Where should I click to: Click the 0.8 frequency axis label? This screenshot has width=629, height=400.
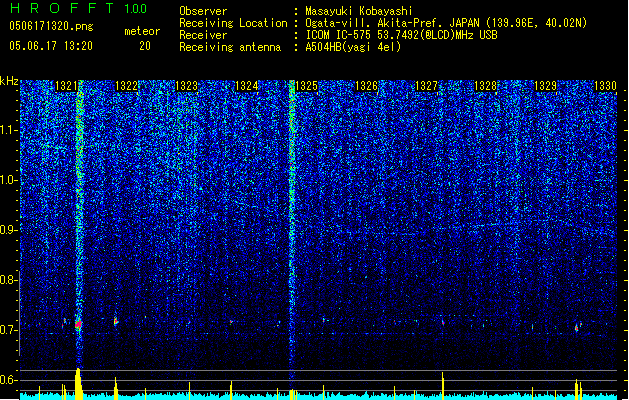point(8,280)
